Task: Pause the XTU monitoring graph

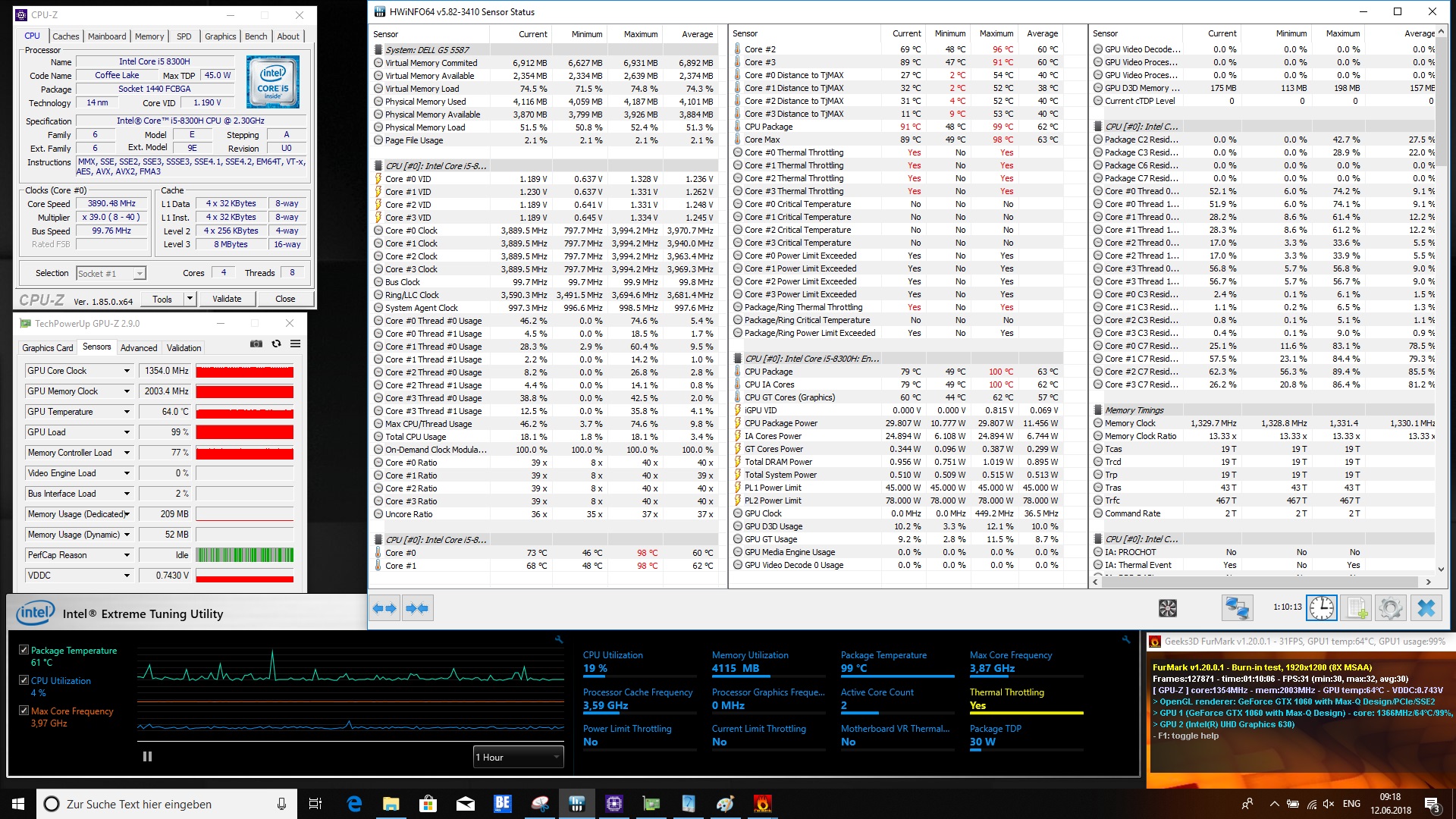Action: [147, 756]
